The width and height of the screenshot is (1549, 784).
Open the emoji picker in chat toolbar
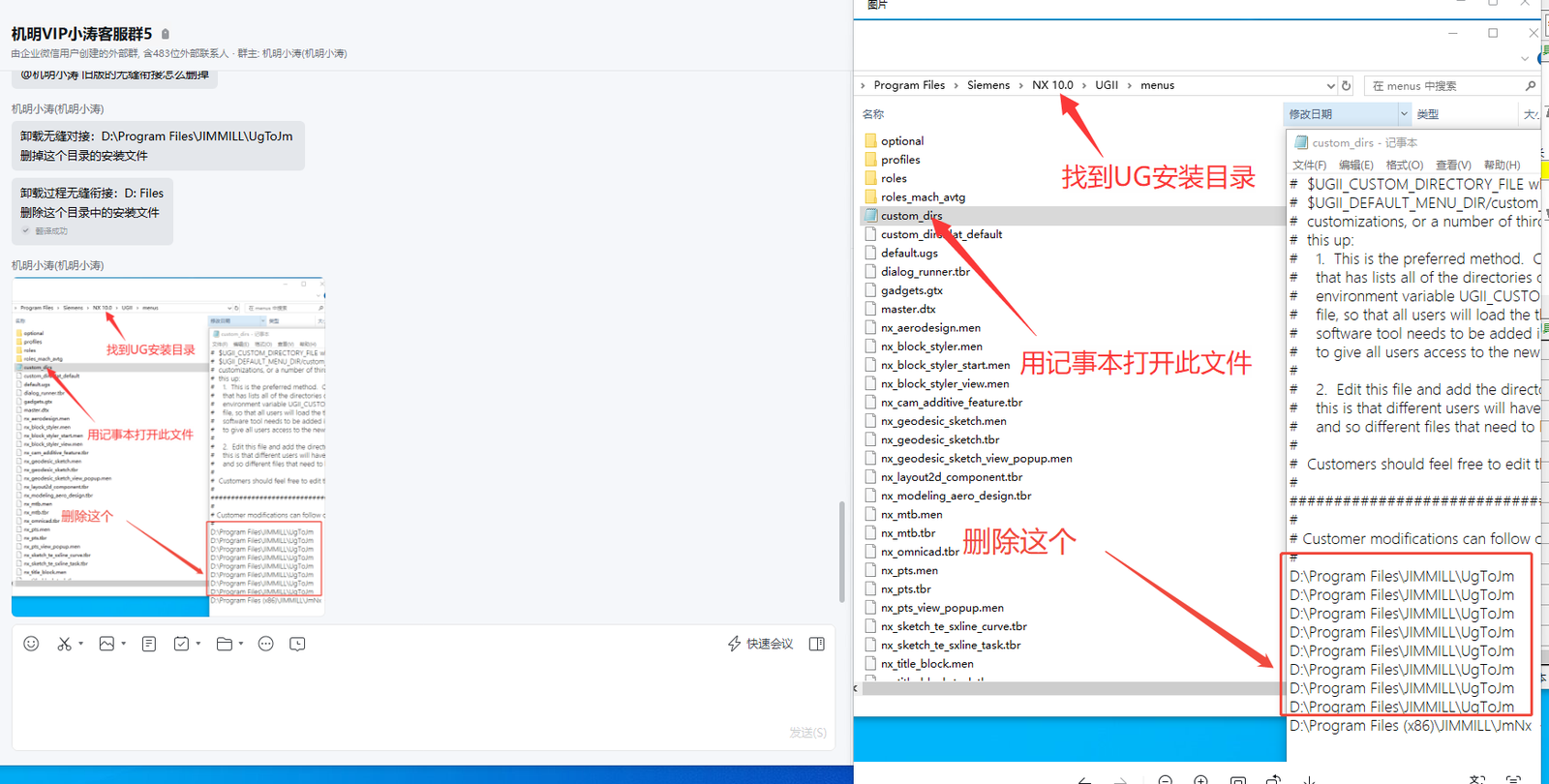point(31,644)
